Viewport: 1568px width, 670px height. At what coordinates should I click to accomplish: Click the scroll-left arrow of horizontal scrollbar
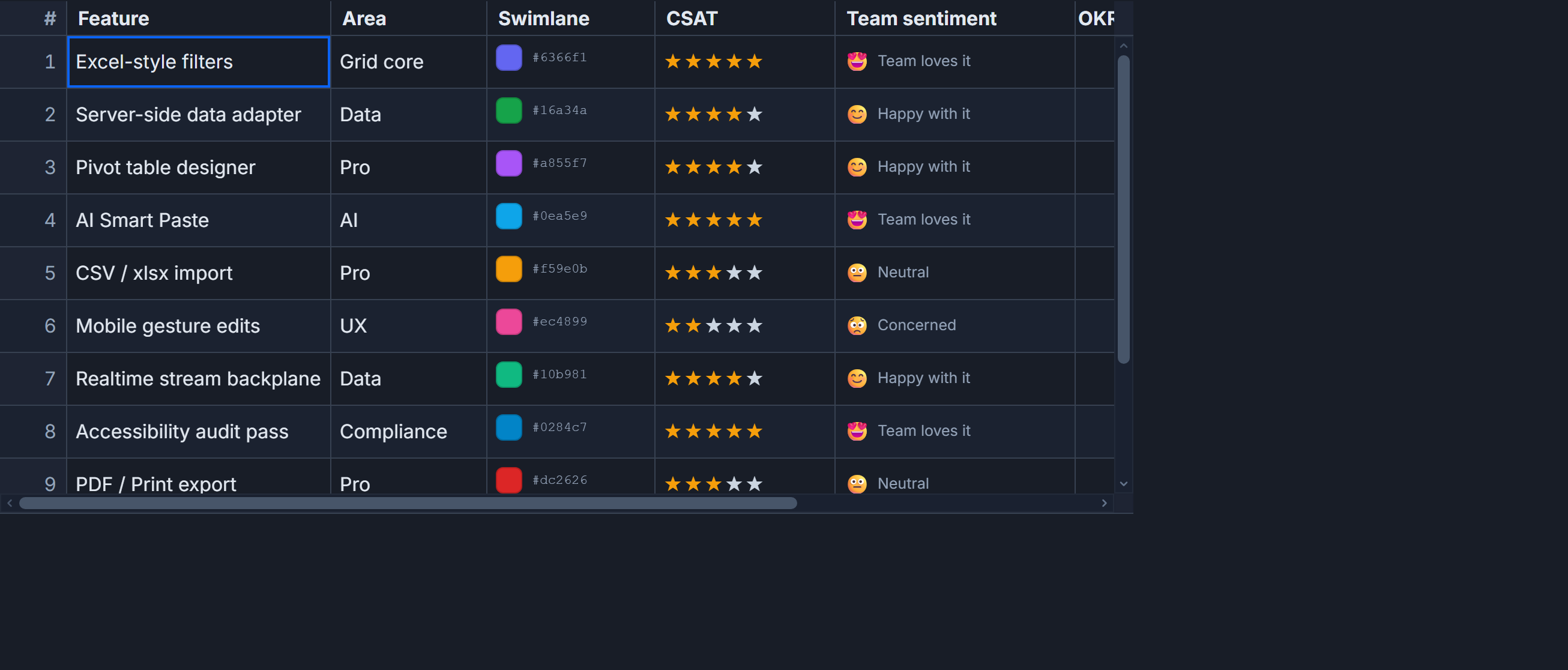click(10, 503)
